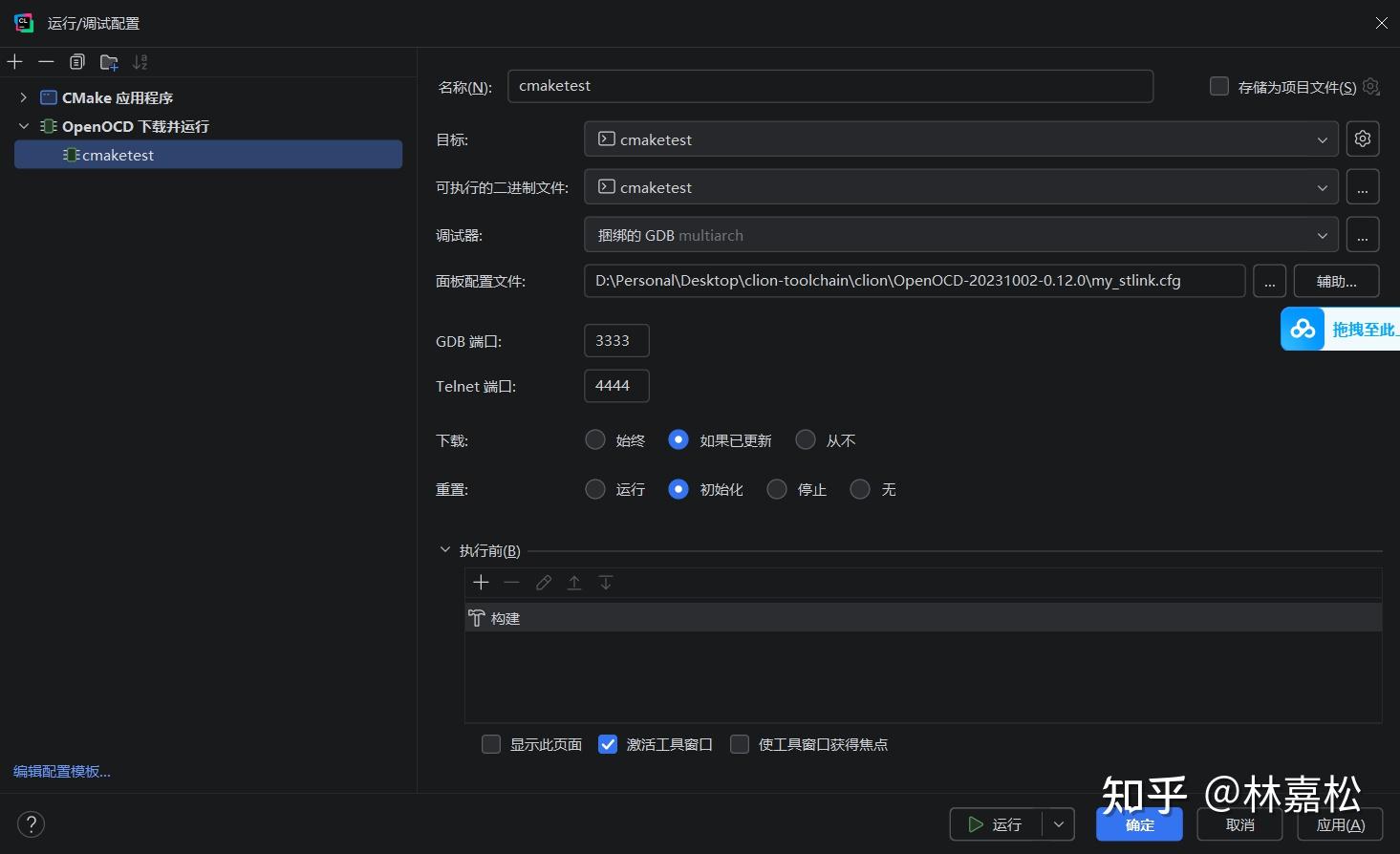Enable store as project file checkbox
This screenshot has height=854, width=1400.
click(x=1219, y=86)
